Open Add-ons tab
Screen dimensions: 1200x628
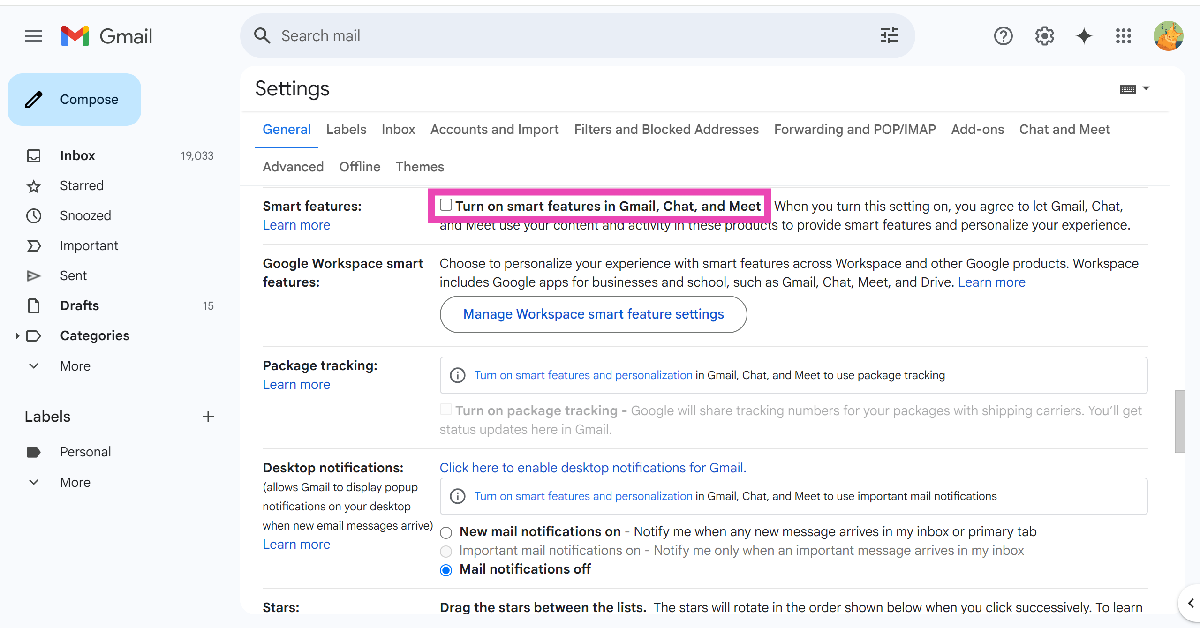point(978,129)
